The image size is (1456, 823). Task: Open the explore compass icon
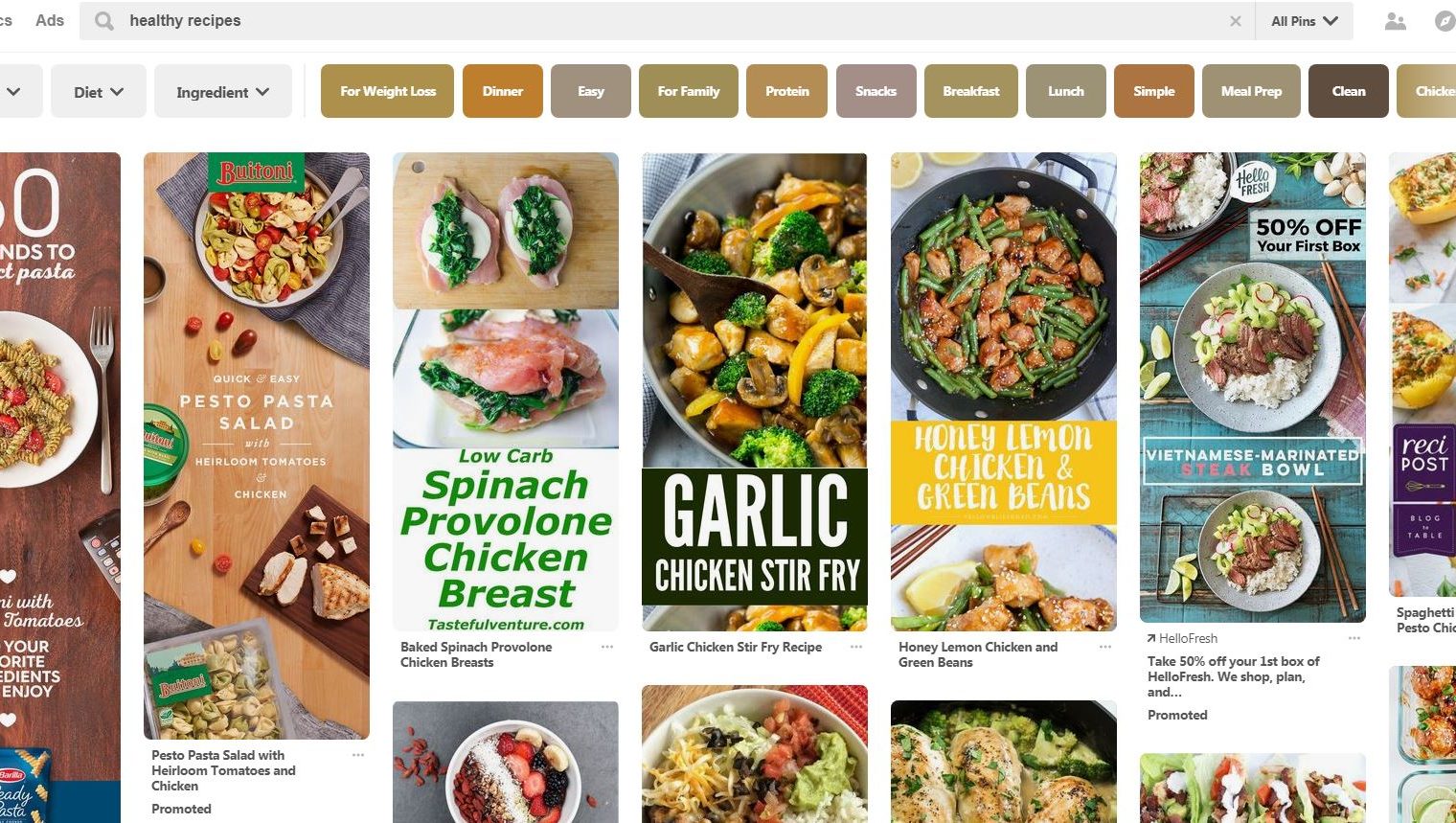coord(1445,21)
